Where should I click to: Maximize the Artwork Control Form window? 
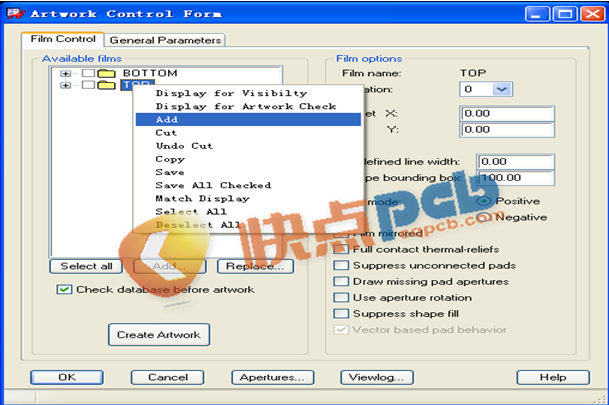tap(565, 14)
